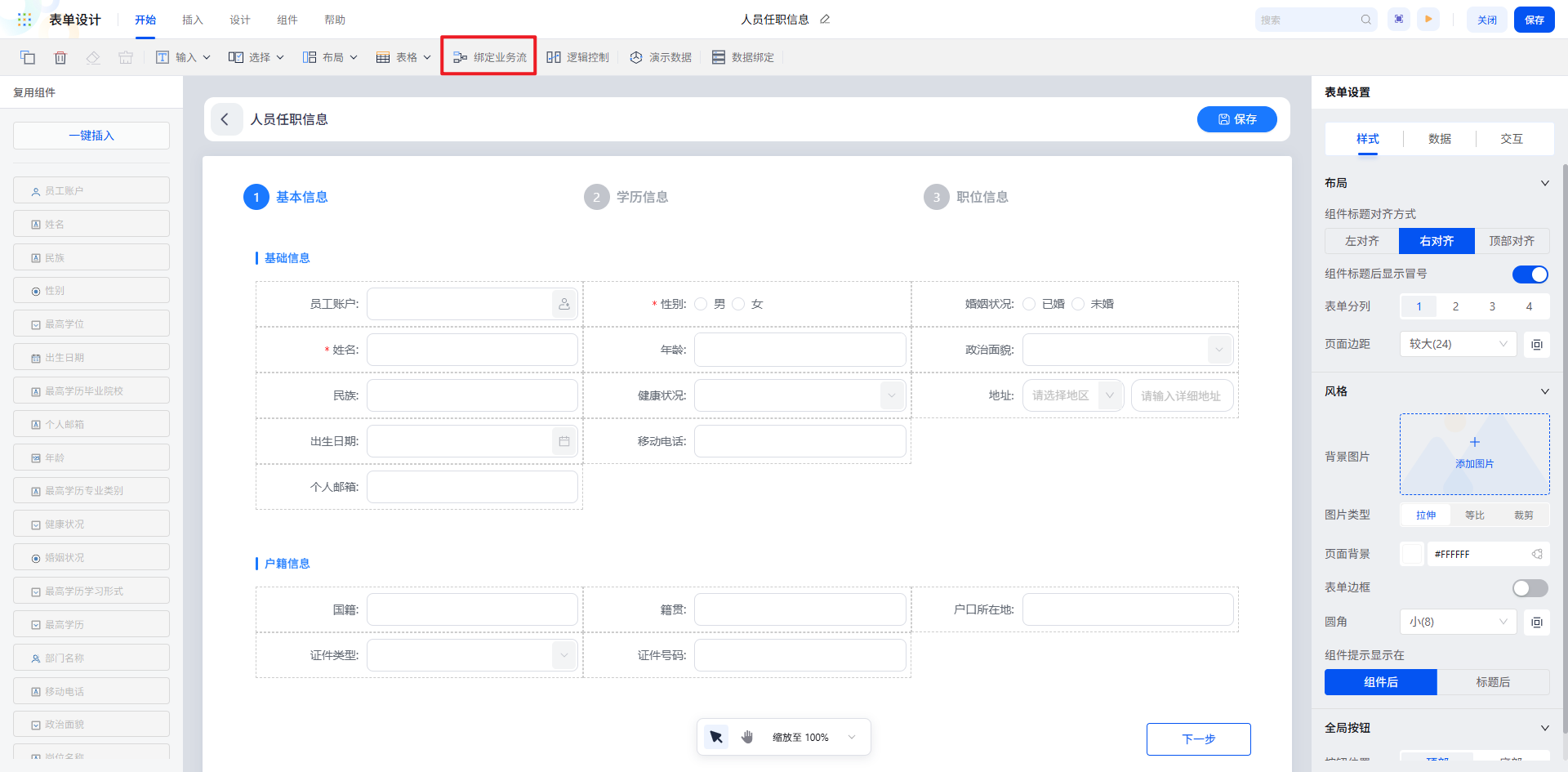Viewport: 1568px width, 772px height.
Task: Click the 下一步 button
Action: [1199, 739]
